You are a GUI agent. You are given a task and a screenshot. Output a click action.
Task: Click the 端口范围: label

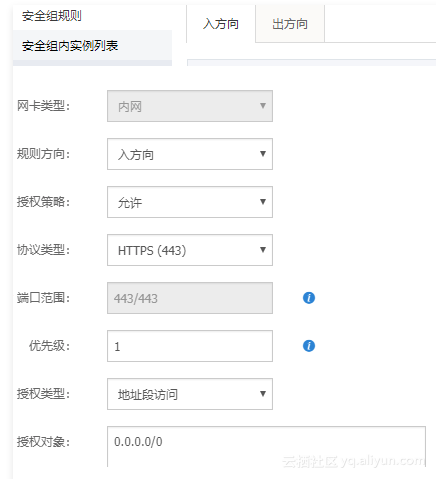(x=43, y=298)
